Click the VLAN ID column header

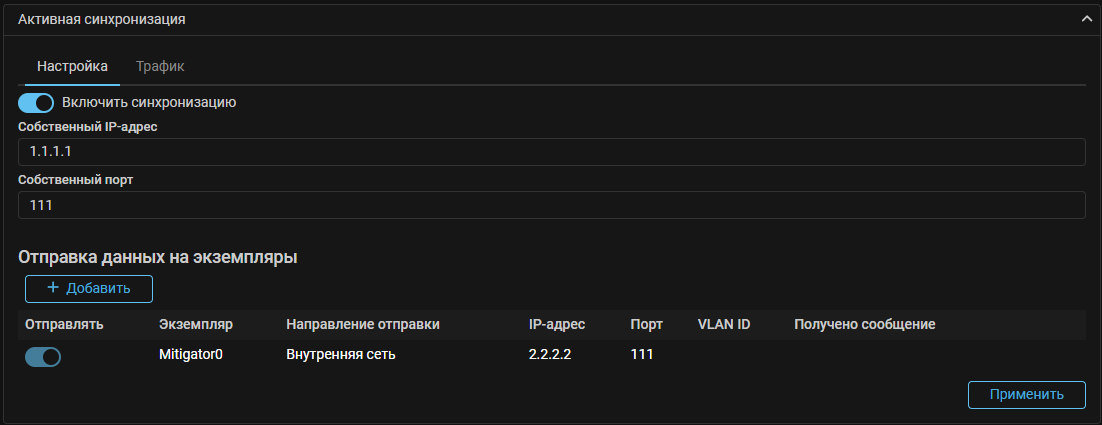(x=724, y=324)
